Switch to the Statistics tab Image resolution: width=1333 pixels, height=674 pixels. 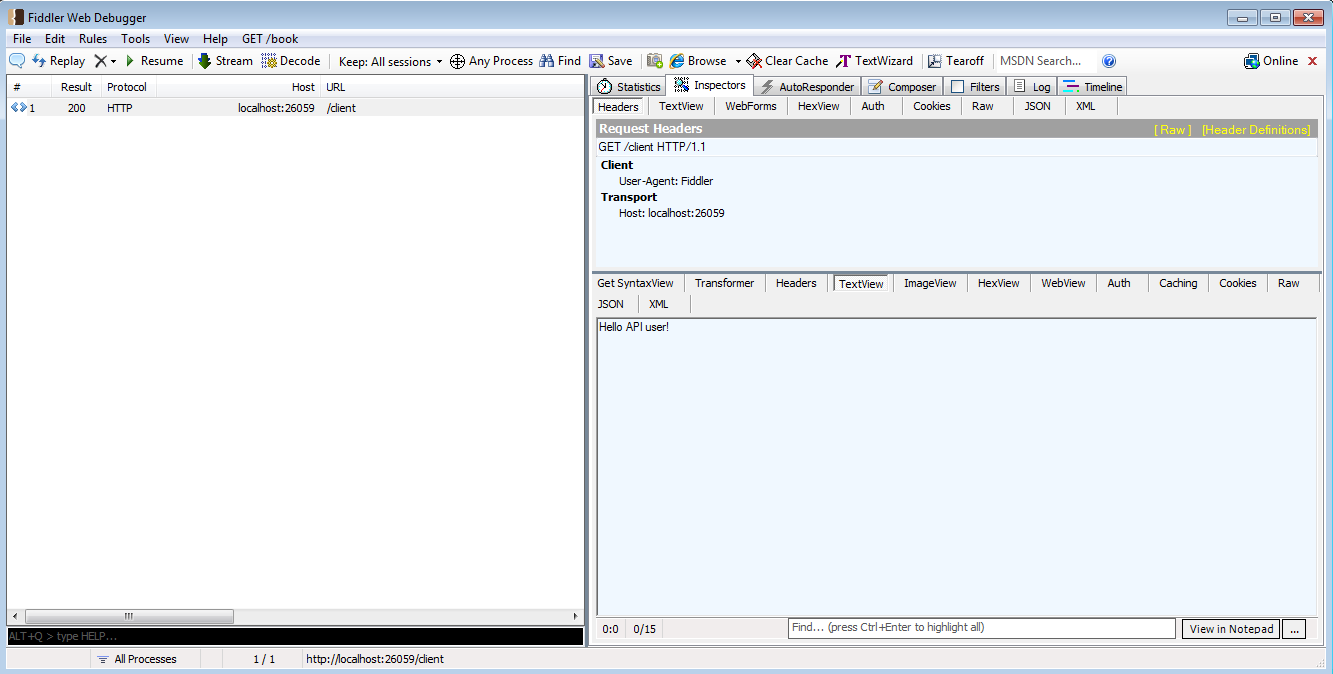coord(628,86)
